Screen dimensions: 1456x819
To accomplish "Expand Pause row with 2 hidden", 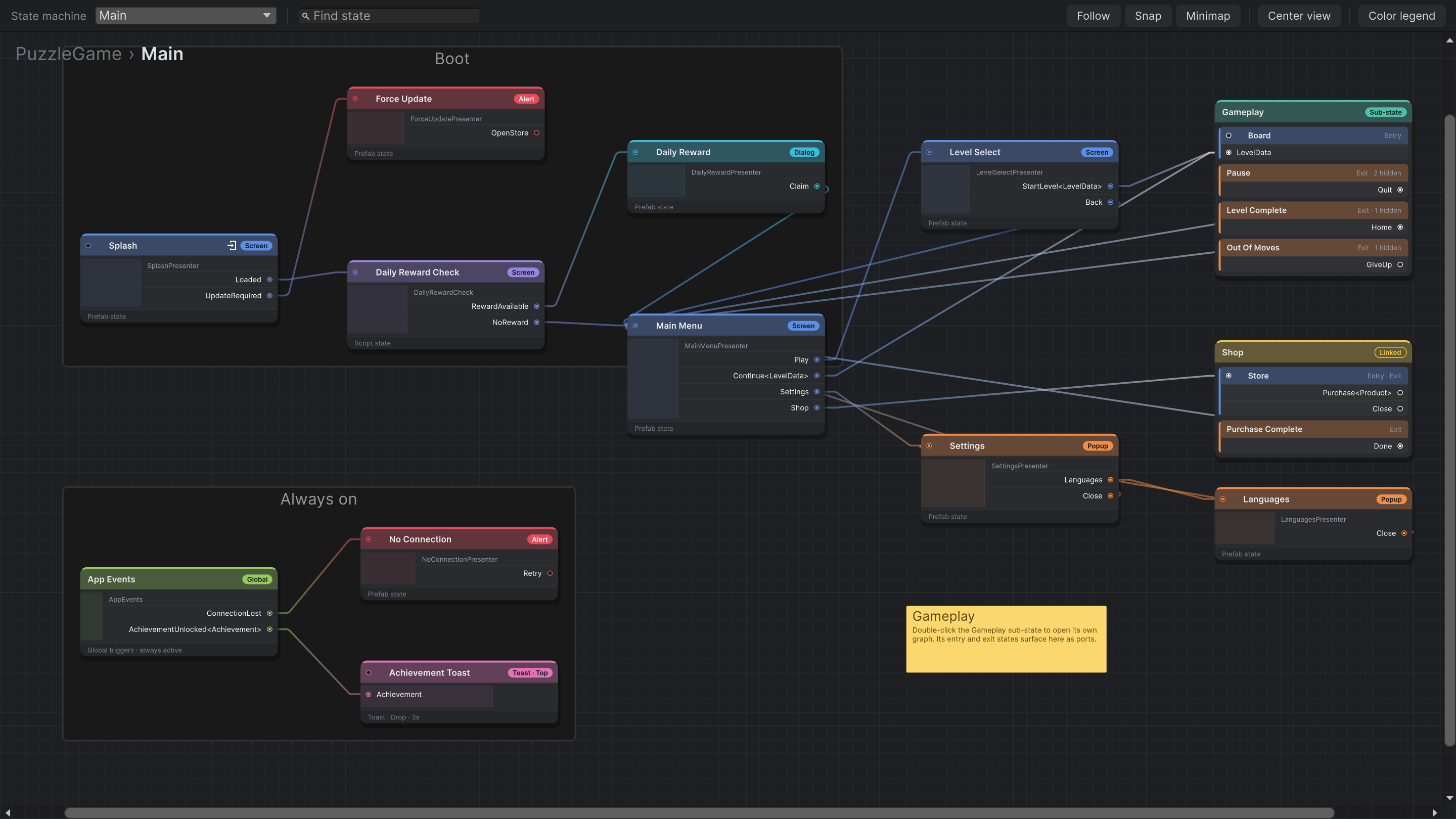I will [x=1314, y=173].
